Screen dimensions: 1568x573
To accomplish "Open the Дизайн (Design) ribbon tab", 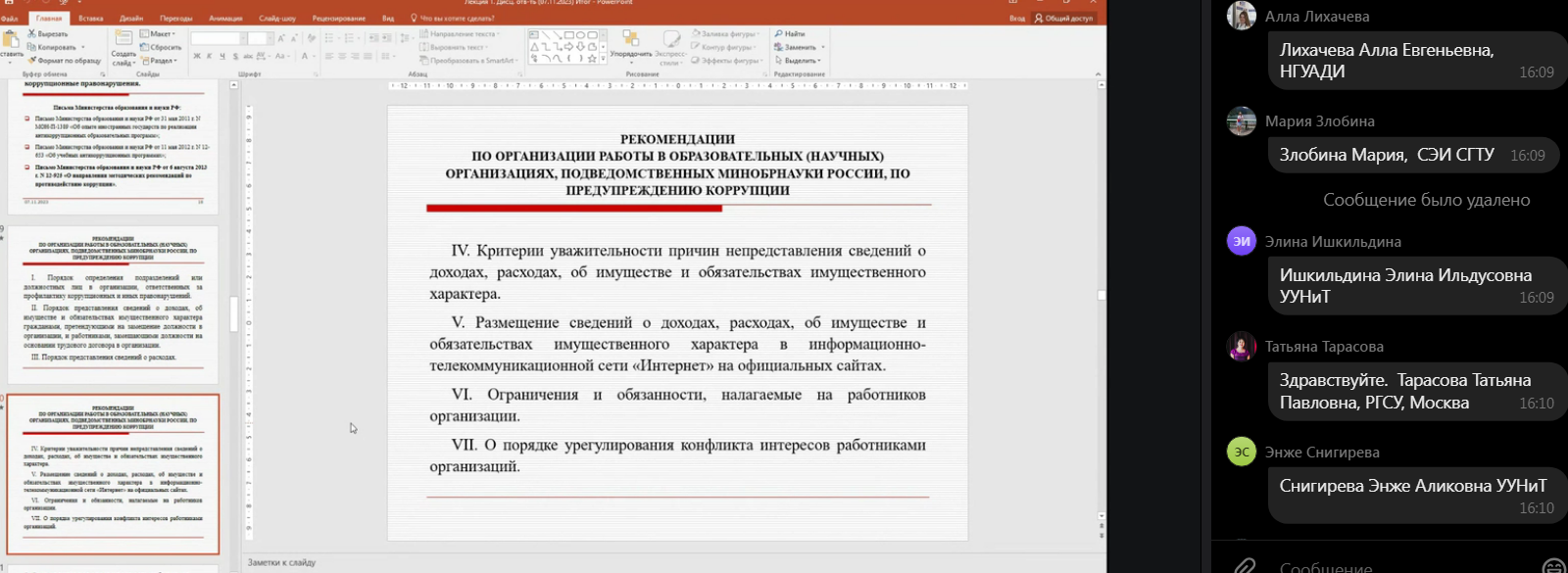I will coord(131,18).
